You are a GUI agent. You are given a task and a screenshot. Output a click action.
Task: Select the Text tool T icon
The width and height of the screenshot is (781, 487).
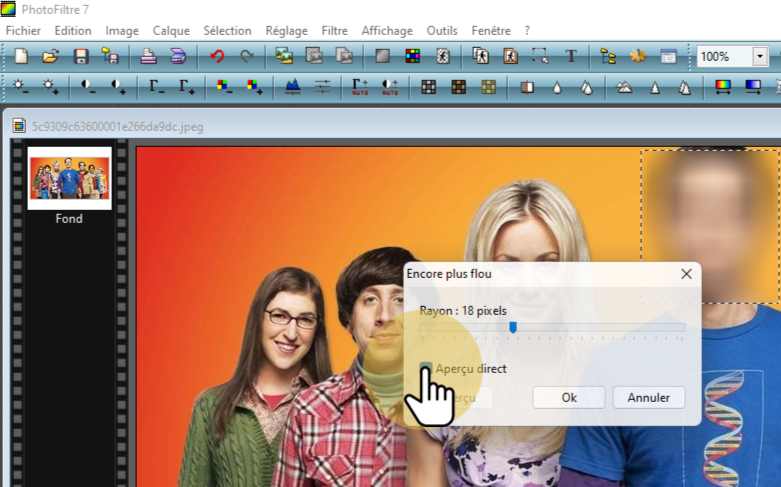[x=571, y=56]
